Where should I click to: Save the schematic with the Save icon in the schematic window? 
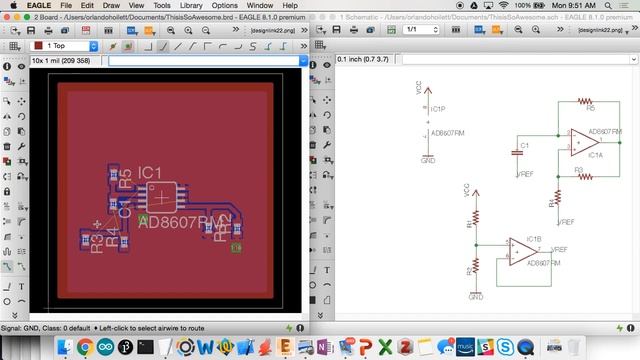click(x=336, y=29)
